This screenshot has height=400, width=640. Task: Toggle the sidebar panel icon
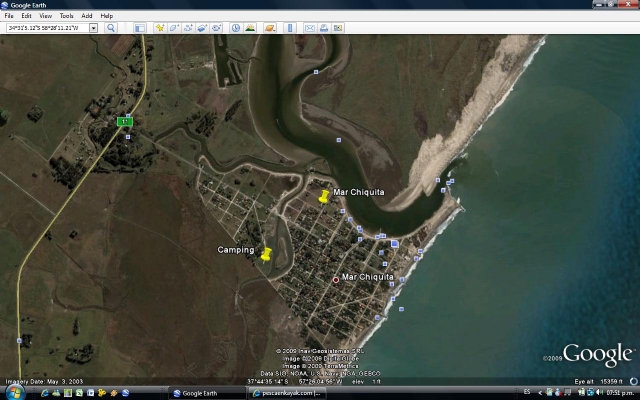(140, 28)
